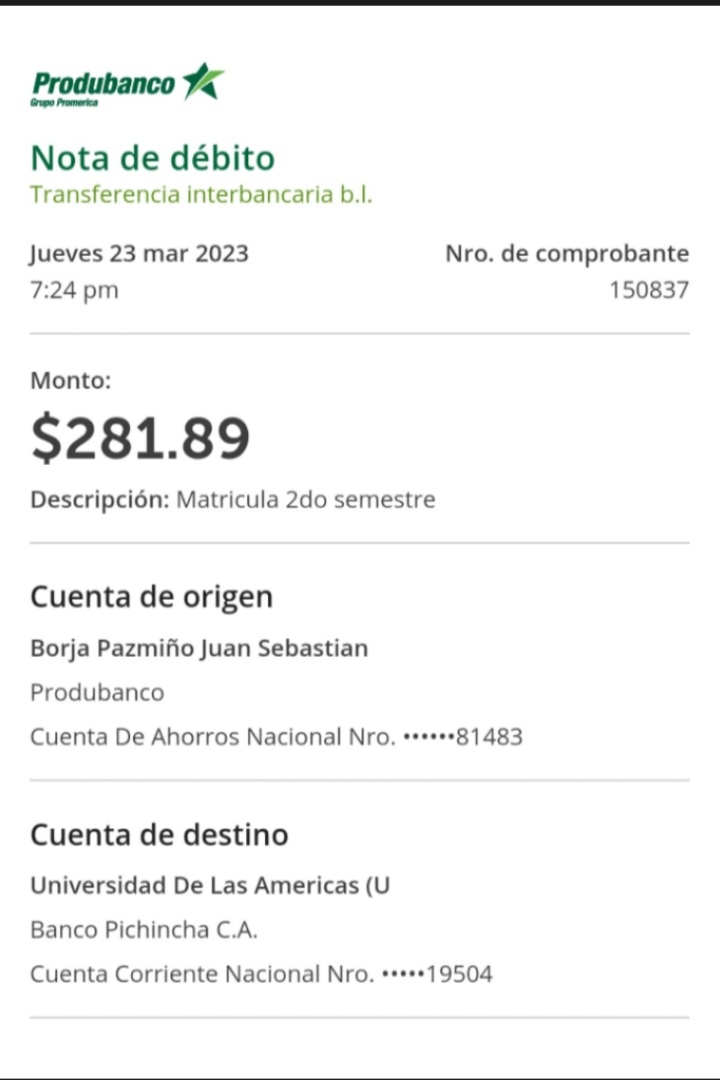
Task: Click the sender name "Borja Pazmiño Juan Sebastian"
Action: point(199,648)
